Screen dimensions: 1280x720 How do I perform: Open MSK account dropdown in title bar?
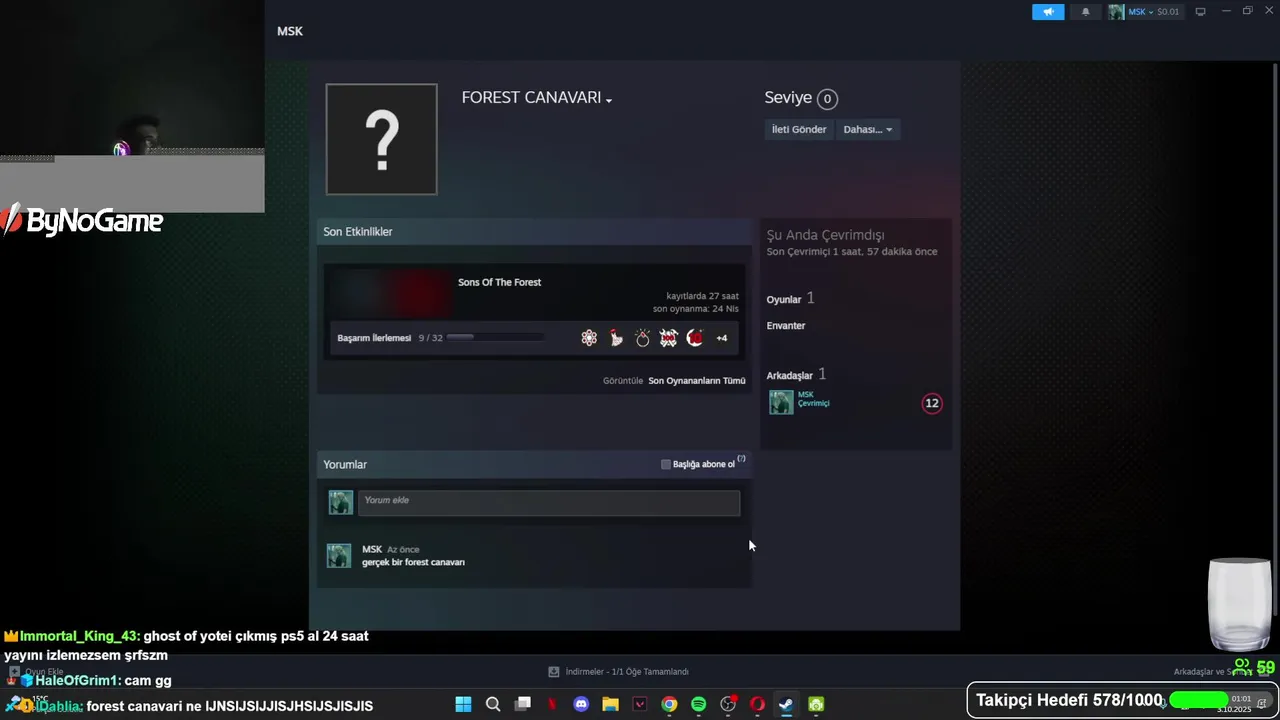[1154, 12]
